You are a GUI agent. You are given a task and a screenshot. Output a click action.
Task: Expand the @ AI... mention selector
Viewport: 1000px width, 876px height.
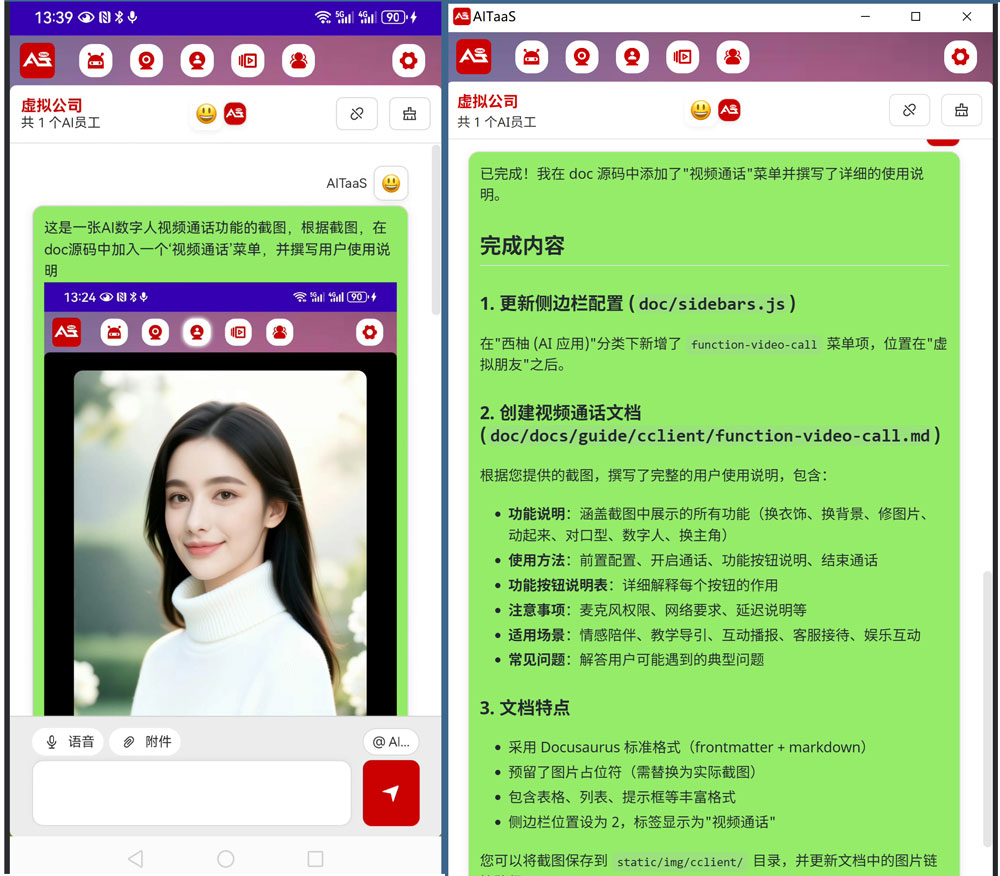[391, 741]
